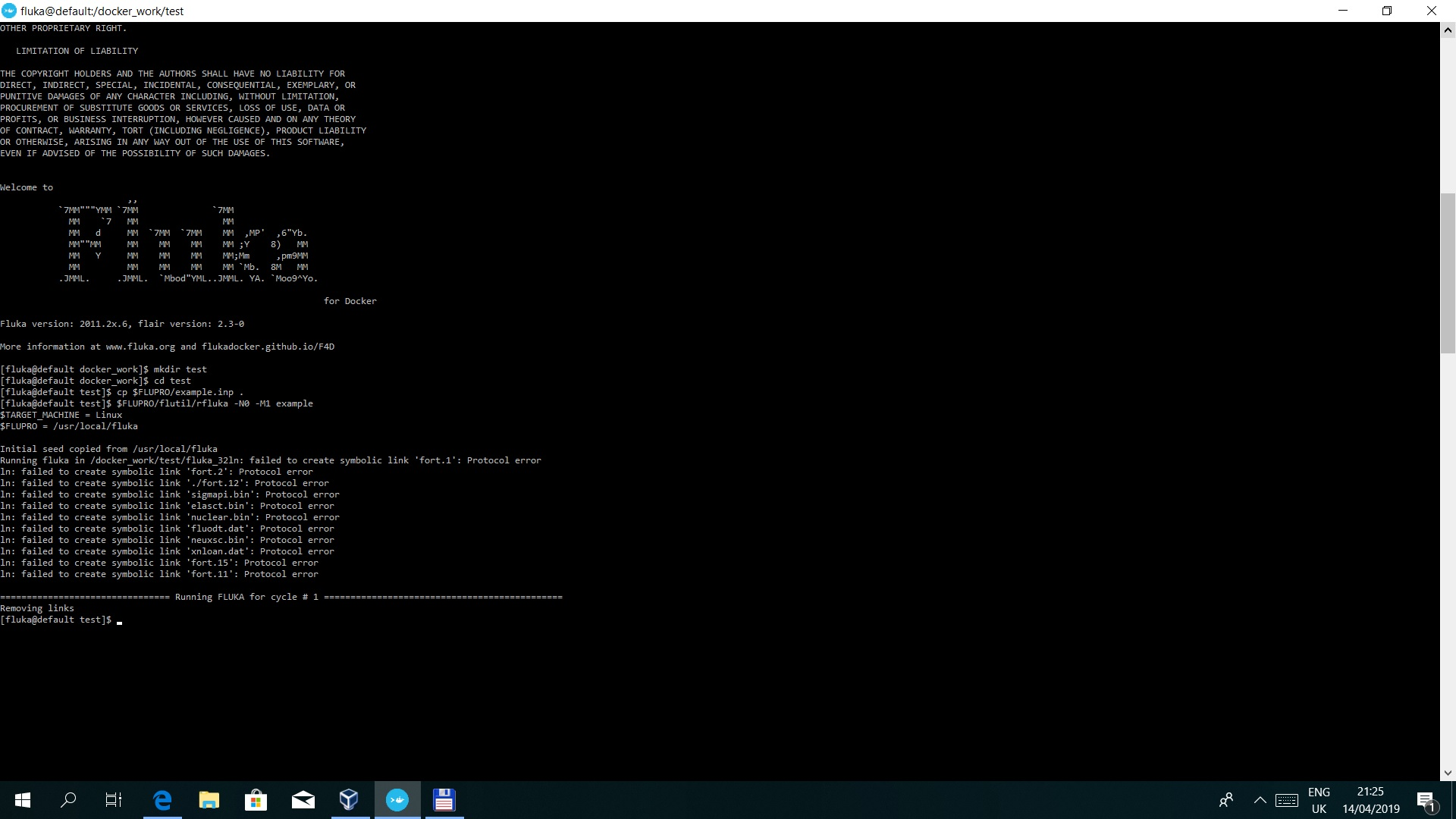Minimize the fluka terminal window
Screen dimensions: 1456x819
click(x=1344, y=11)
